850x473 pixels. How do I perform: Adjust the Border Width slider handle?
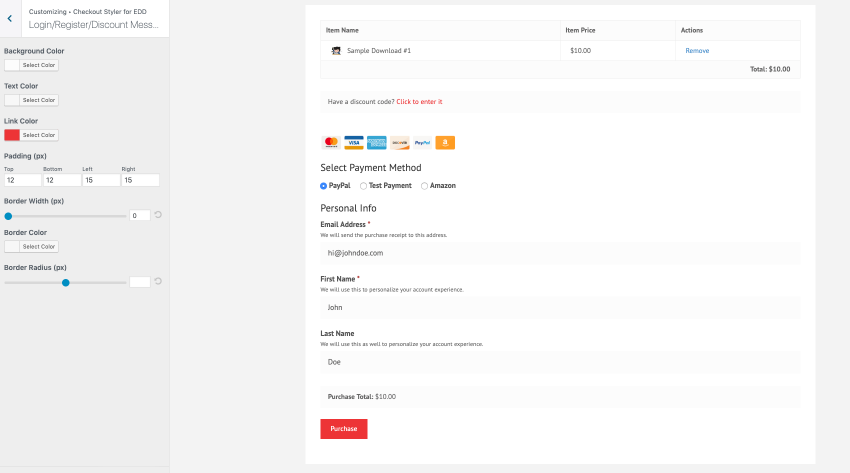(8, 216)
